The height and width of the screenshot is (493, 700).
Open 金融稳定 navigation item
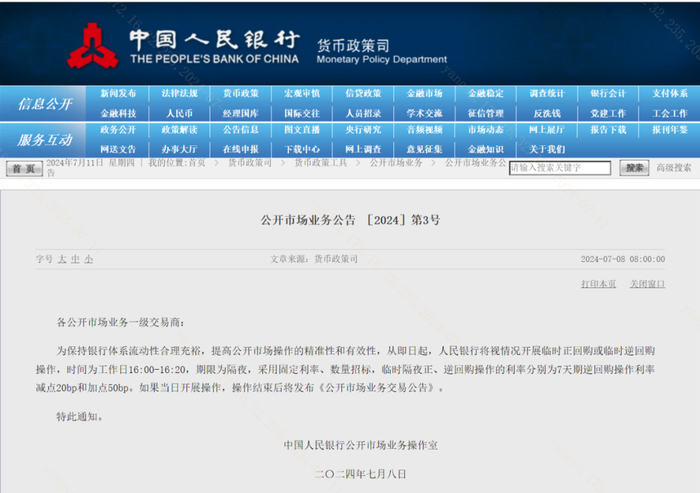point(486,93)
